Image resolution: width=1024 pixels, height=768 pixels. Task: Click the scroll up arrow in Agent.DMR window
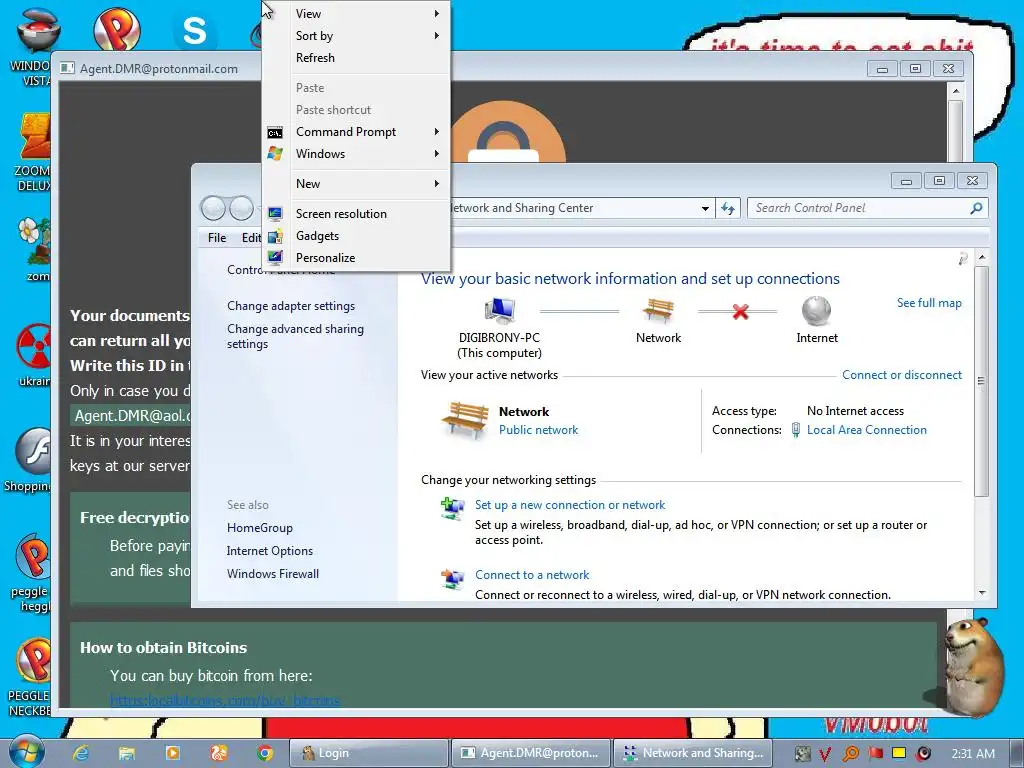pos(955,91)
